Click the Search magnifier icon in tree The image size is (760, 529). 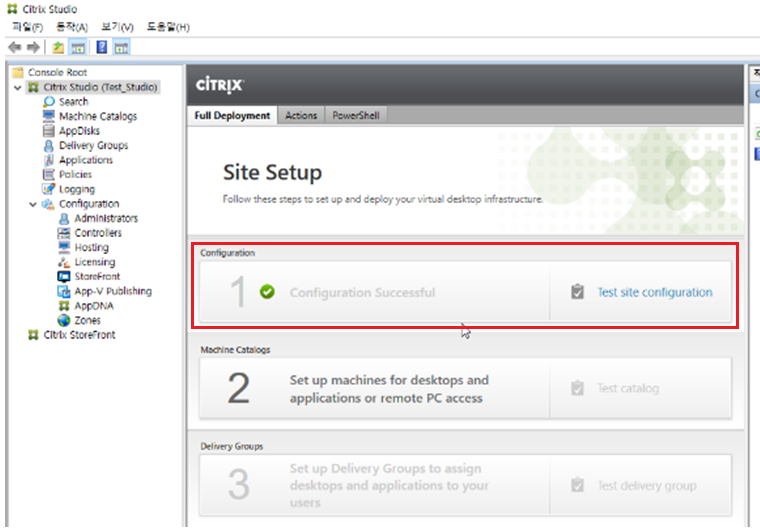coord(48,102)
